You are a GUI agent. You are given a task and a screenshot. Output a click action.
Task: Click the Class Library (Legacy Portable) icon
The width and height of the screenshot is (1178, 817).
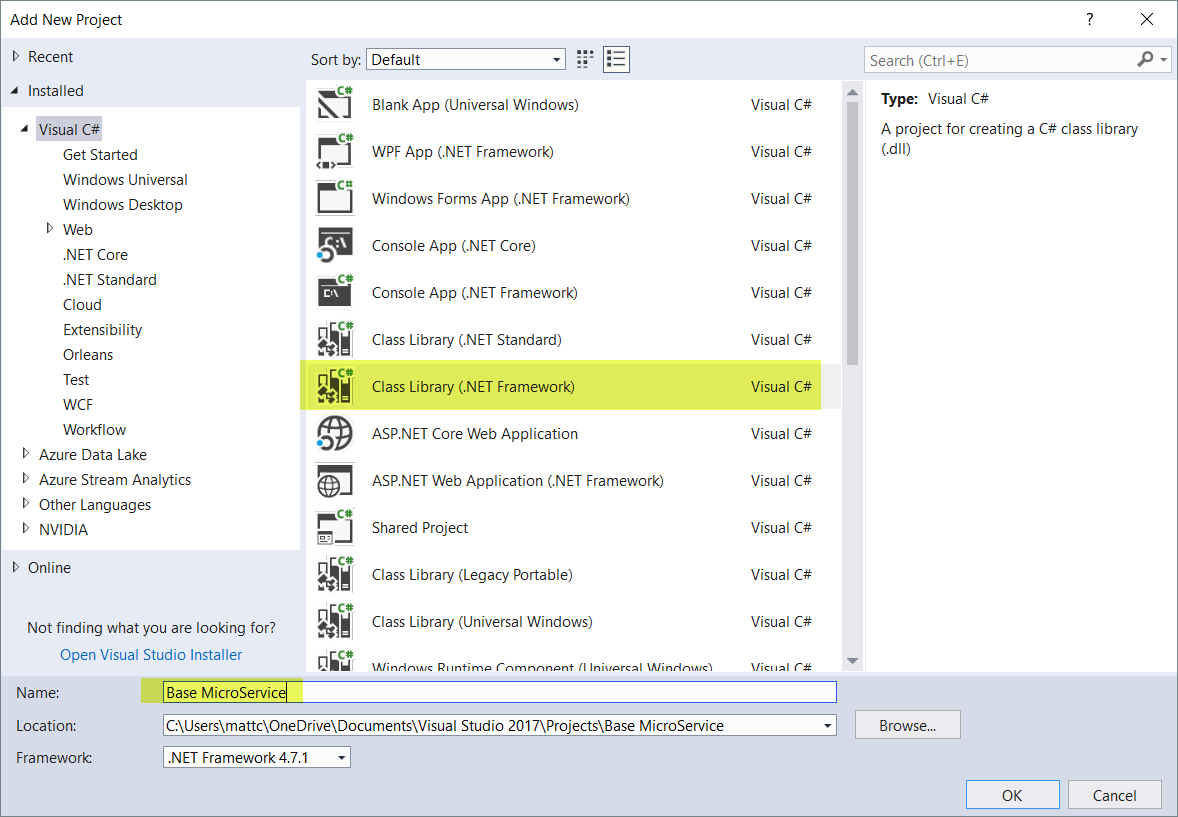tap(335, 574)
